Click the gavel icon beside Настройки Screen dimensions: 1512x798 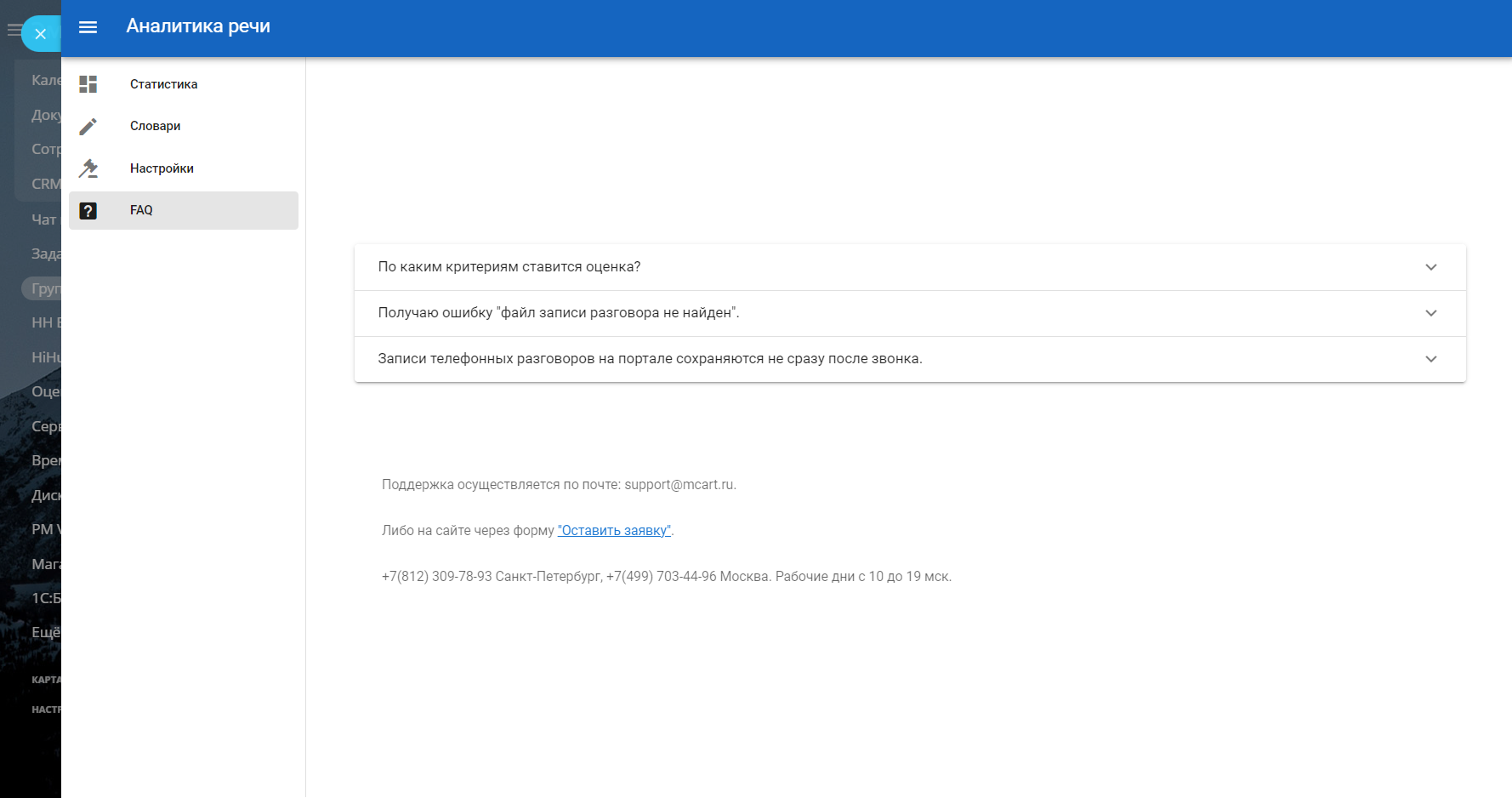pyautogui.click(x=88, y=168)
